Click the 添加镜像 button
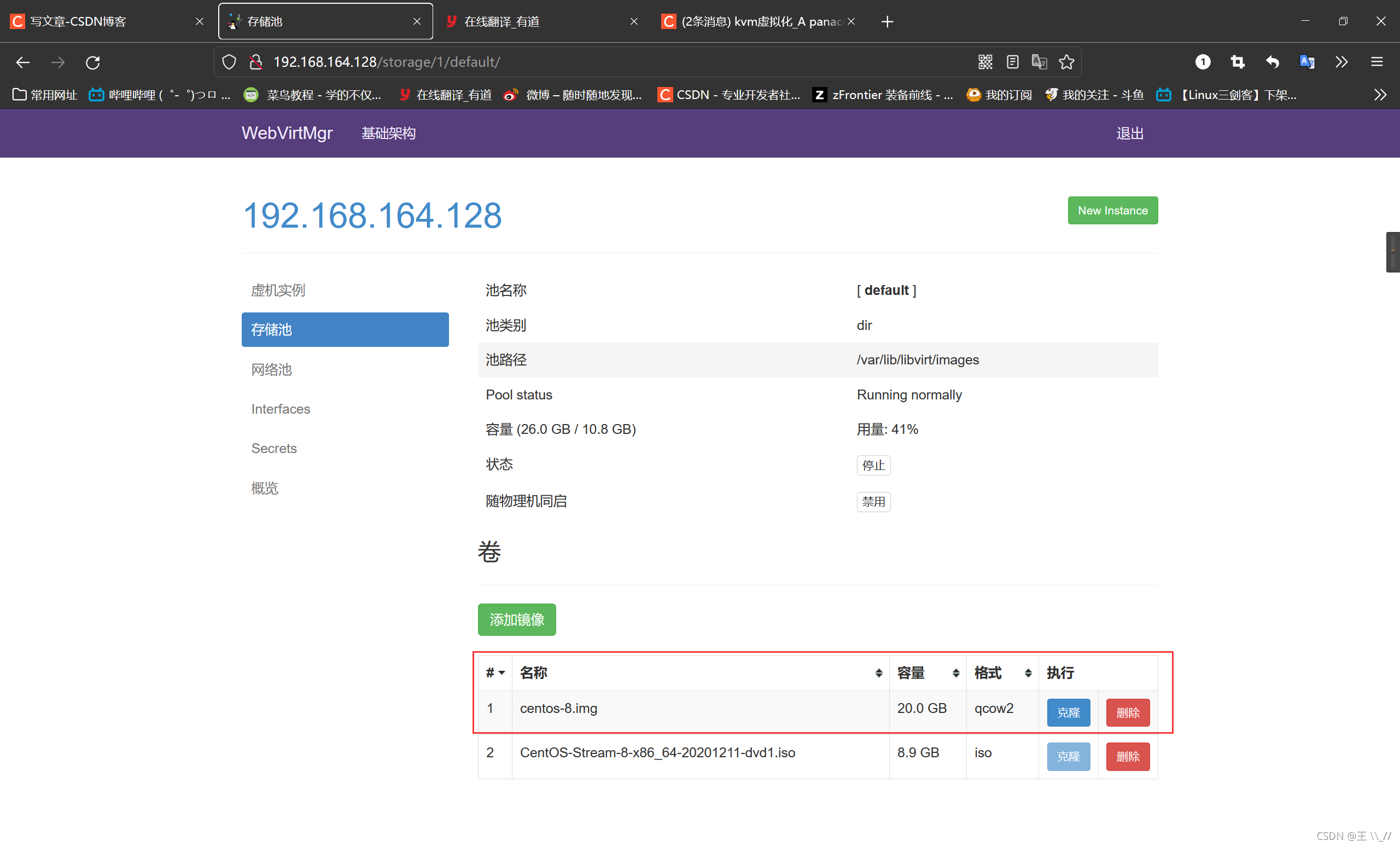The height and width of the screenshot is (847, 1400). [516, 619]
